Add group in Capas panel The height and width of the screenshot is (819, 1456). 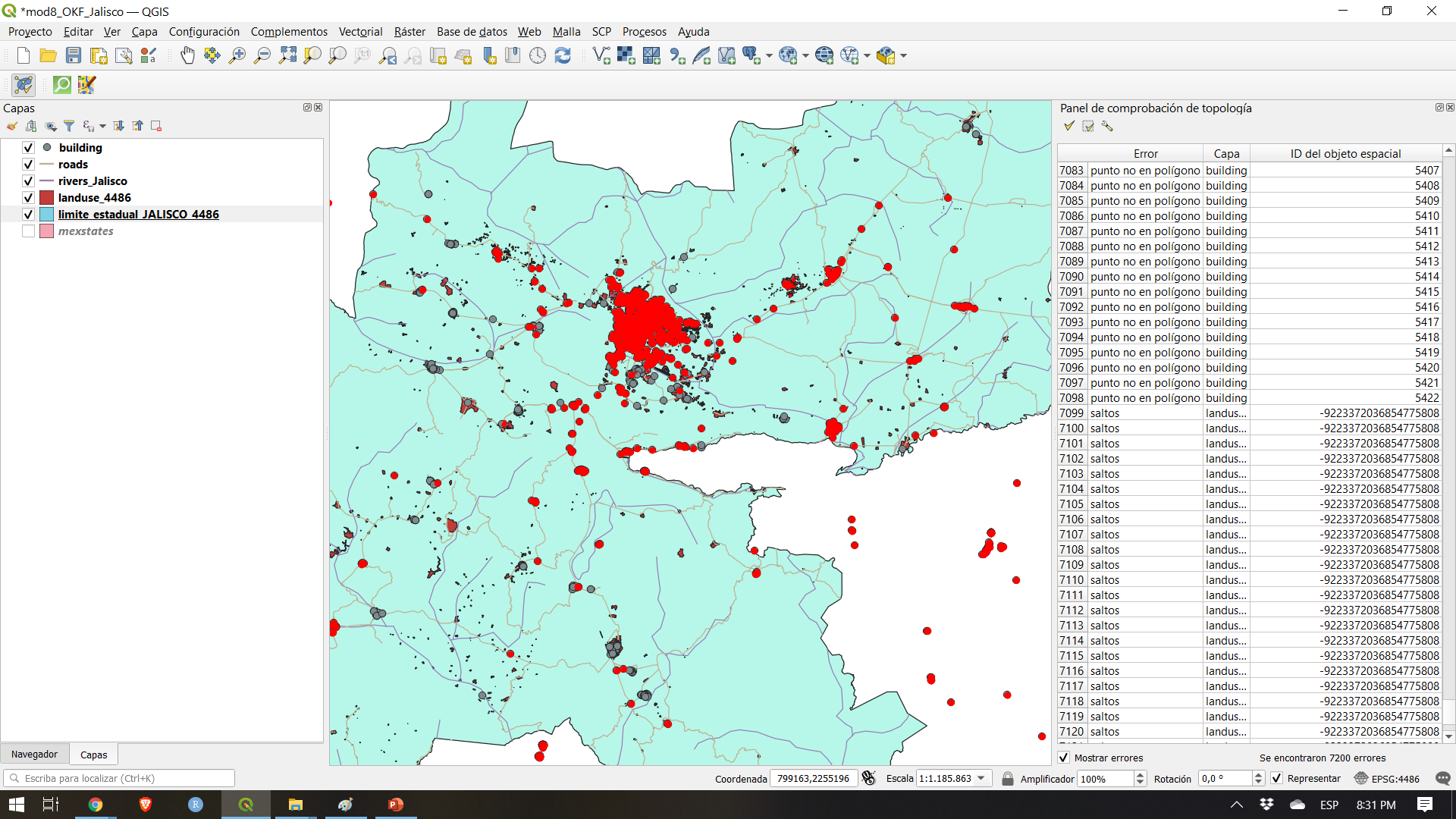[x=31, y=126]
